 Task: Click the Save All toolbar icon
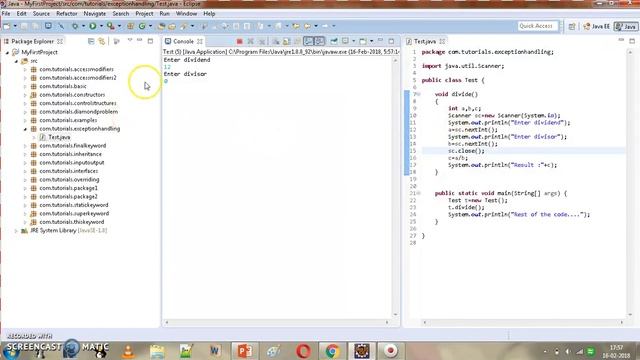click(36, 26)
